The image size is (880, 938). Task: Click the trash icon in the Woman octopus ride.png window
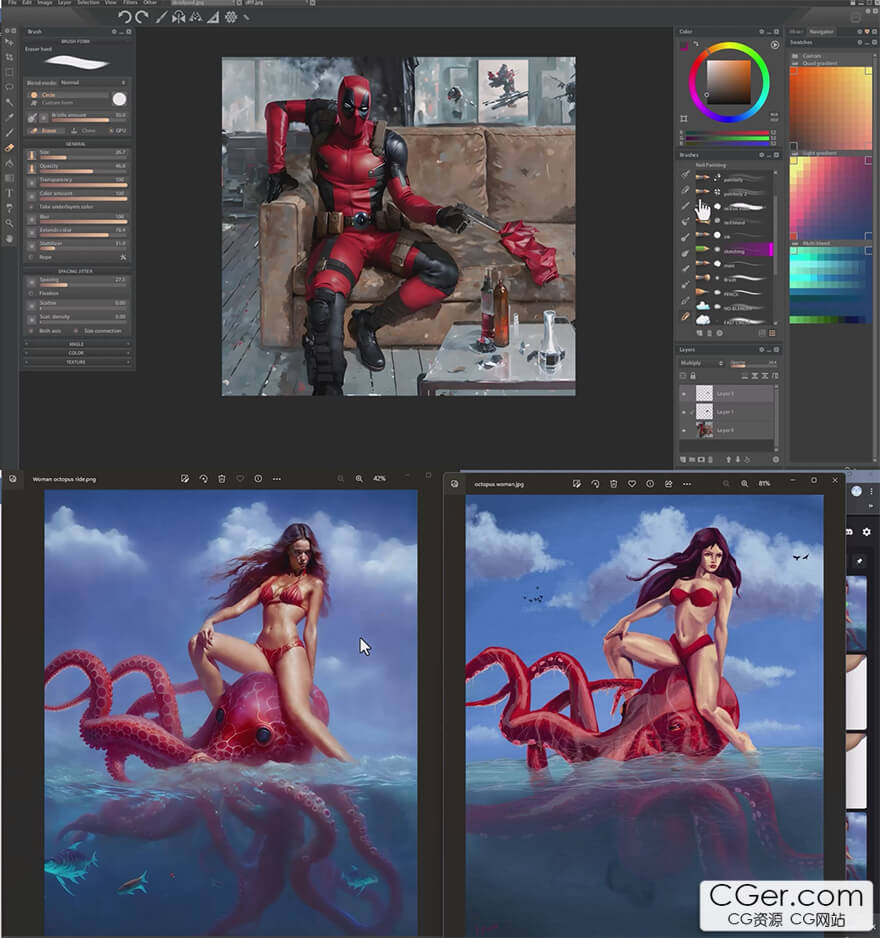[x=221, y=479]
